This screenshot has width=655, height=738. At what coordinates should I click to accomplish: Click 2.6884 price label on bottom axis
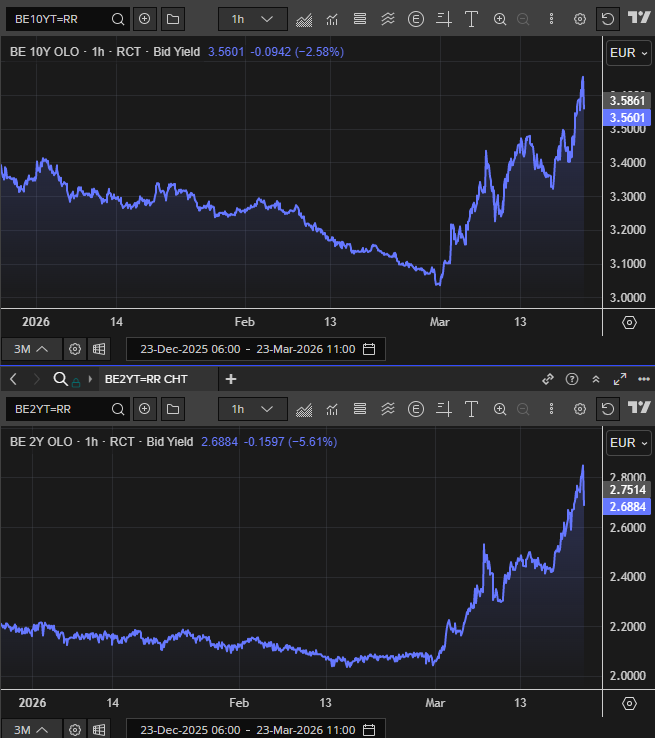(x=627, y=507)
